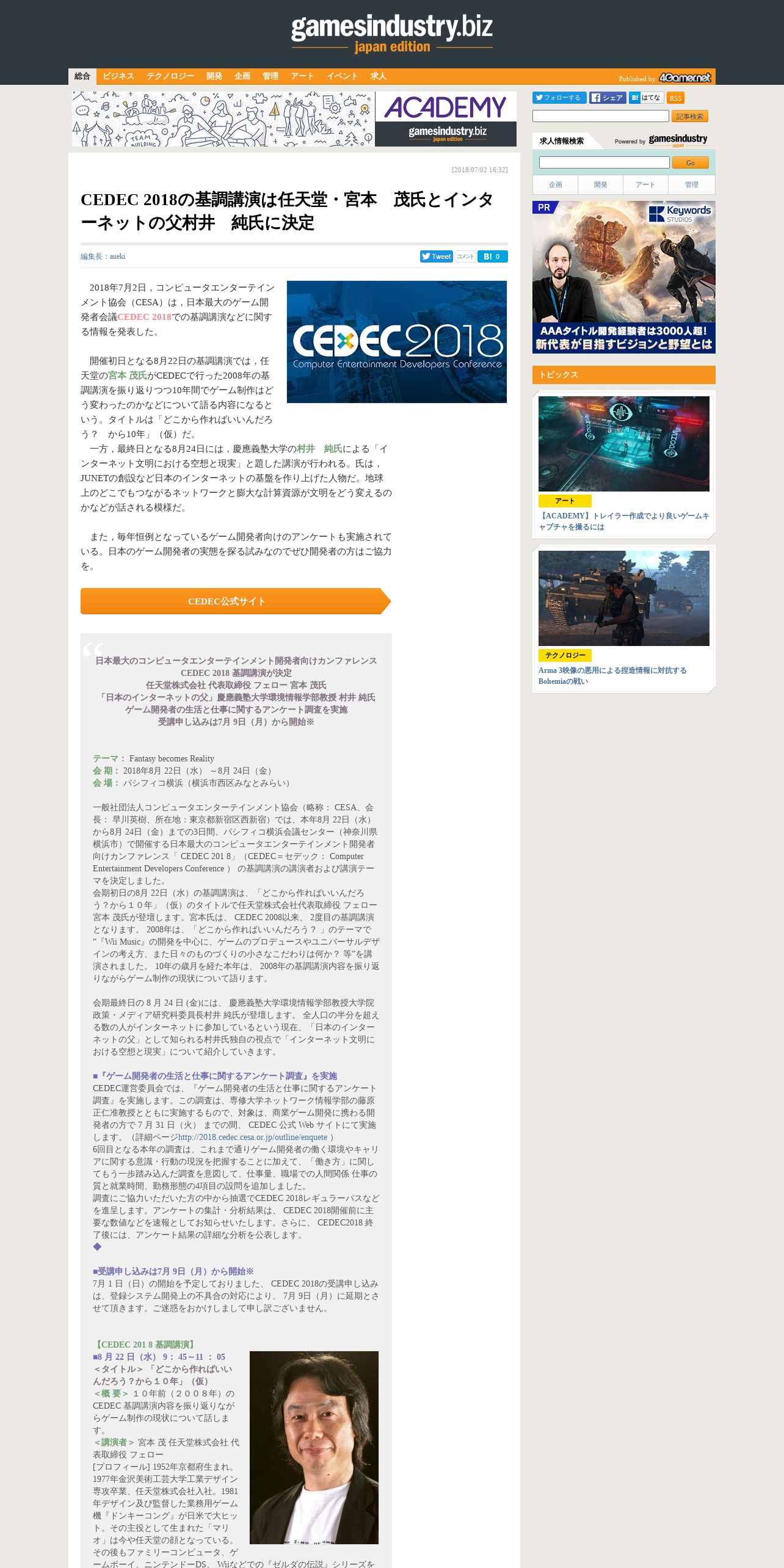The image size is (784, 1568).
Task: Click the Facebook シェア button
Action: point(608,98)
